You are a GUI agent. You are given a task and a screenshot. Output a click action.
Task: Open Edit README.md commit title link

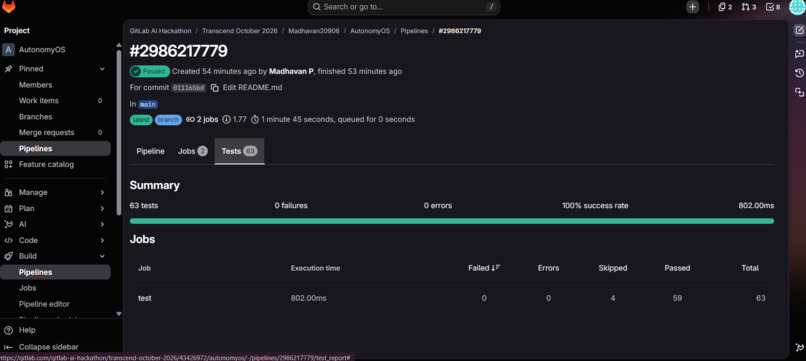point(252,87)
